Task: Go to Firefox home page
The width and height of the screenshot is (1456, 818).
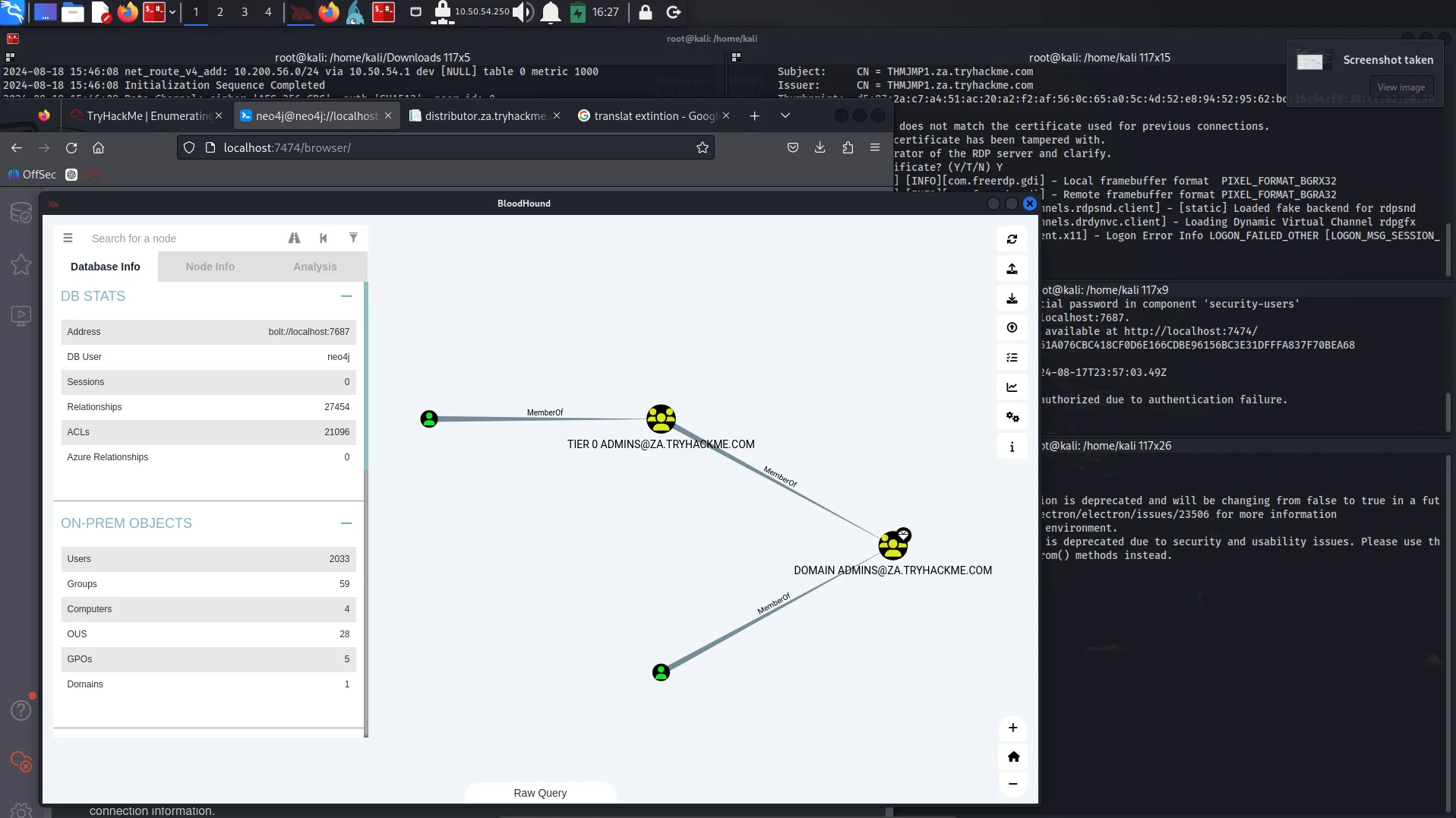Action: [x=98, y=147]
